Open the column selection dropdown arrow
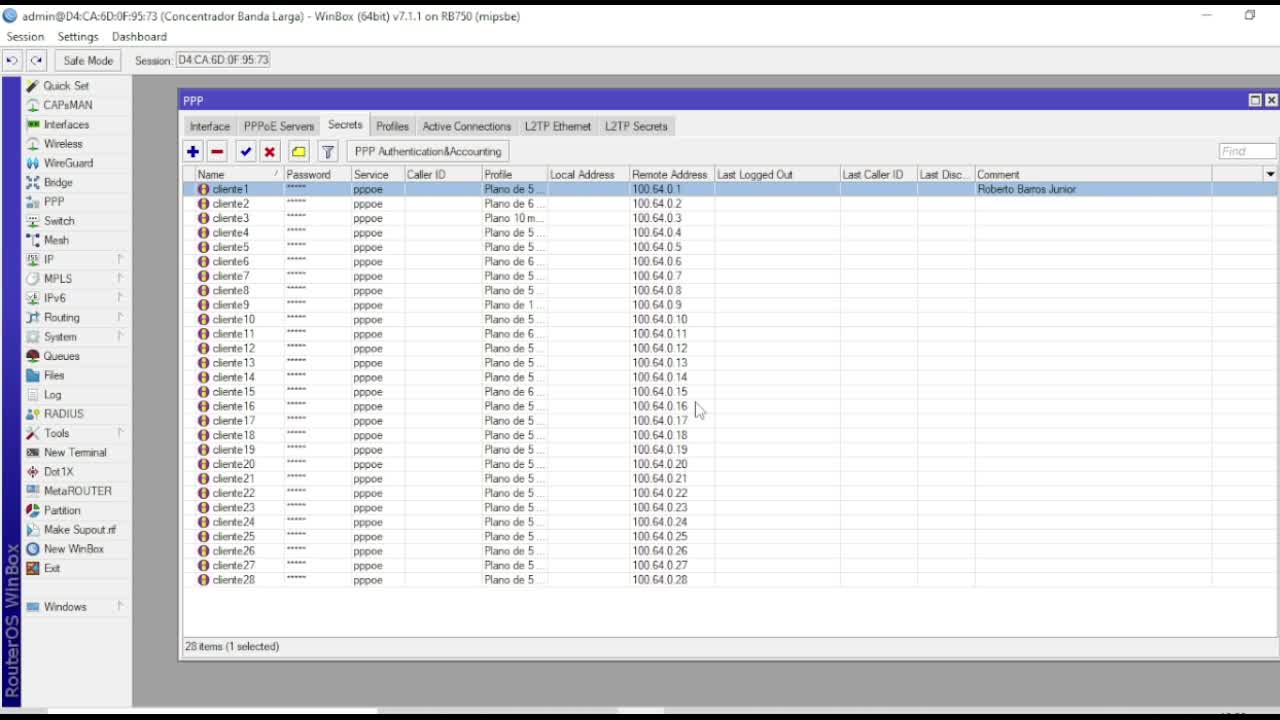This screenshot has height=720, width=1280. [x=1270, y=174]
